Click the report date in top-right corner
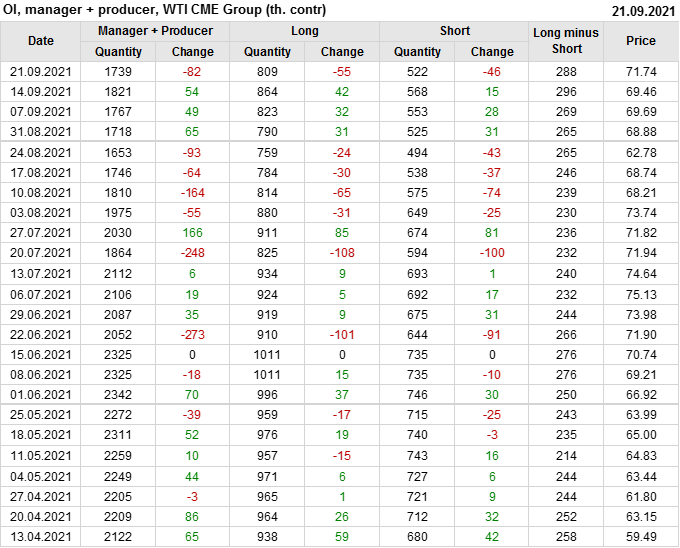 [643, 10]
